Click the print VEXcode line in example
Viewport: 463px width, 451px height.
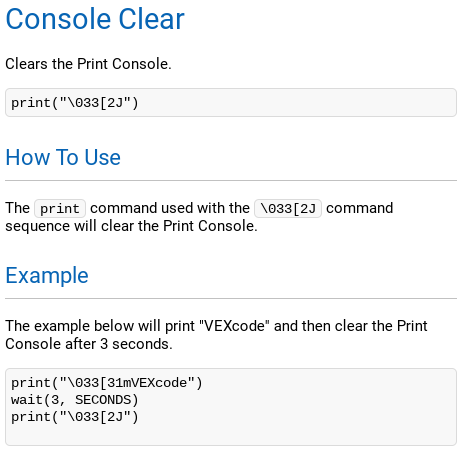pyautogui.click(x=107, y=383)
